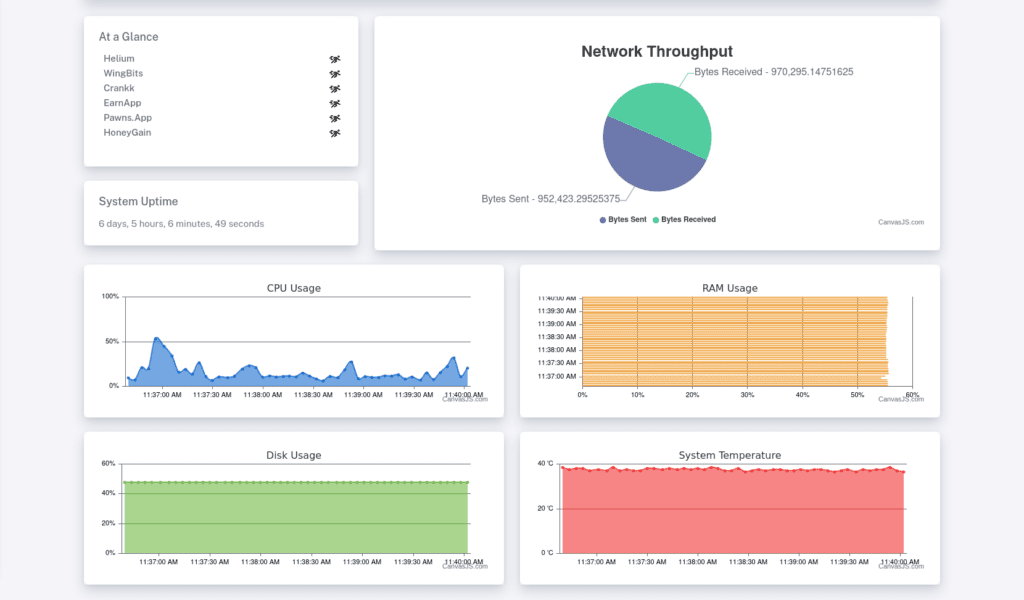
Task: Click the Crankk status icon
Action: click(x=333, y=88)
